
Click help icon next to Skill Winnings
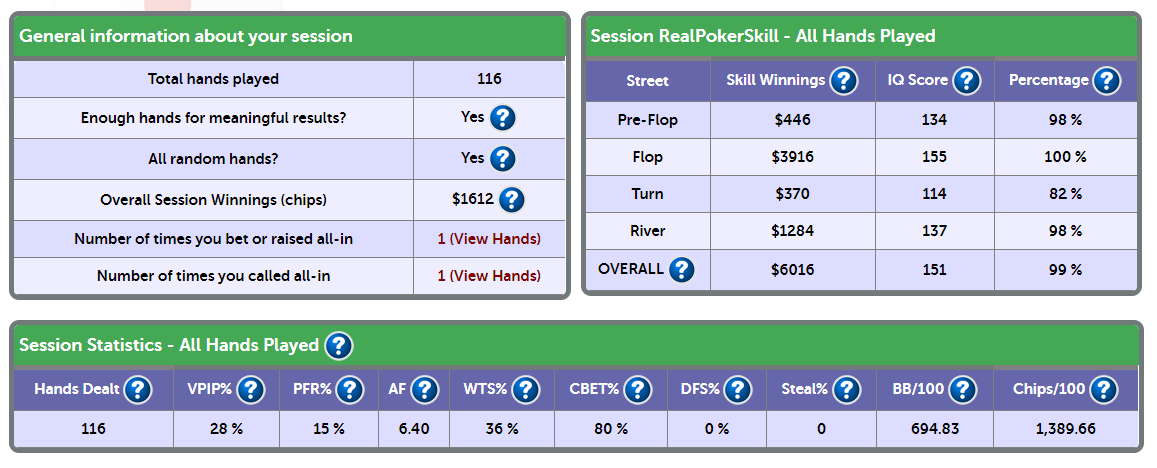point(843,80)
